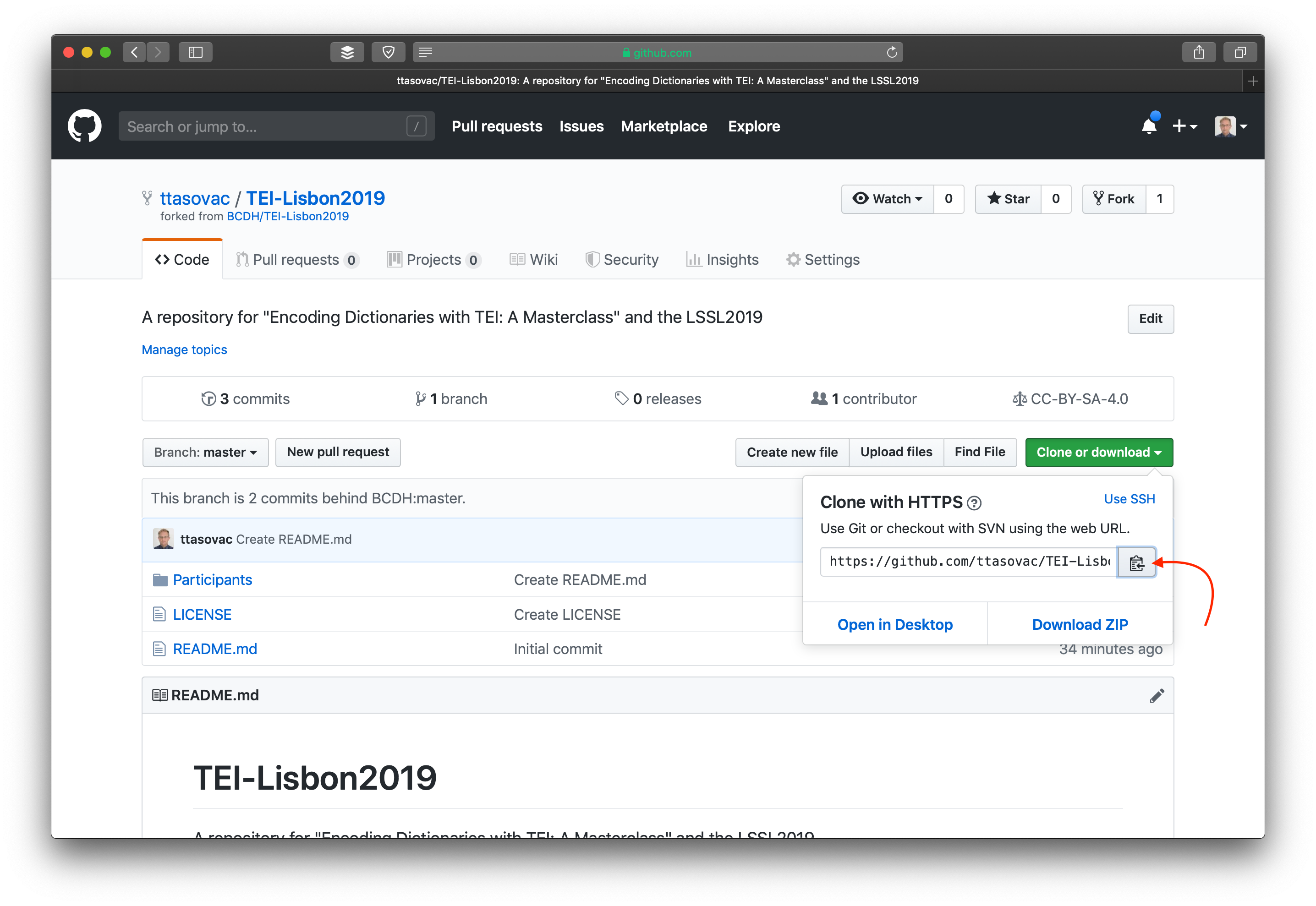The width and height of the screenshot is (1316, 906).
Task: Expand the Clone or download dropdown
Action: pos(1098,452)
